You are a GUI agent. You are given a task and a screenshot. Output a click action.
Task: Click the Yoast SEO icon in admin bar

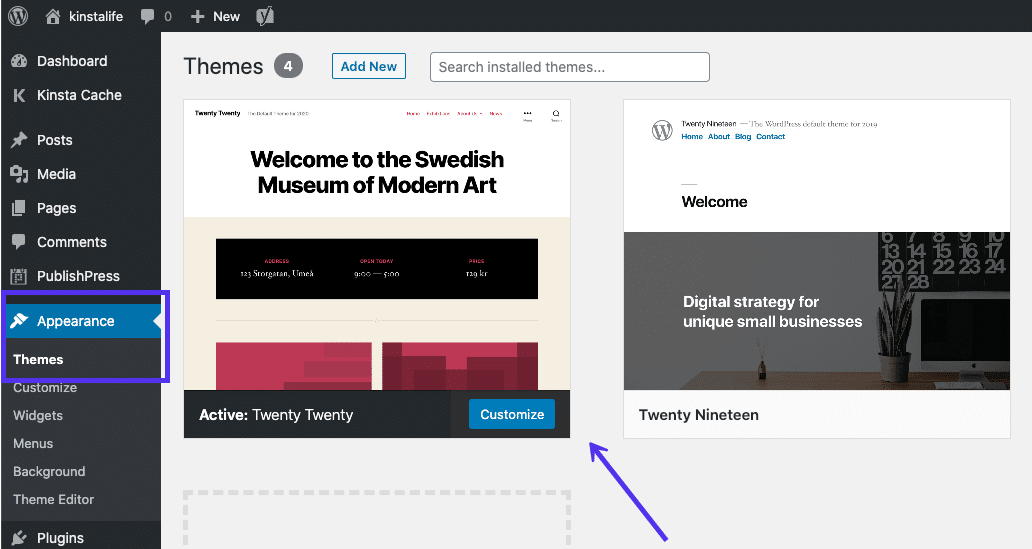coord(265,16)
